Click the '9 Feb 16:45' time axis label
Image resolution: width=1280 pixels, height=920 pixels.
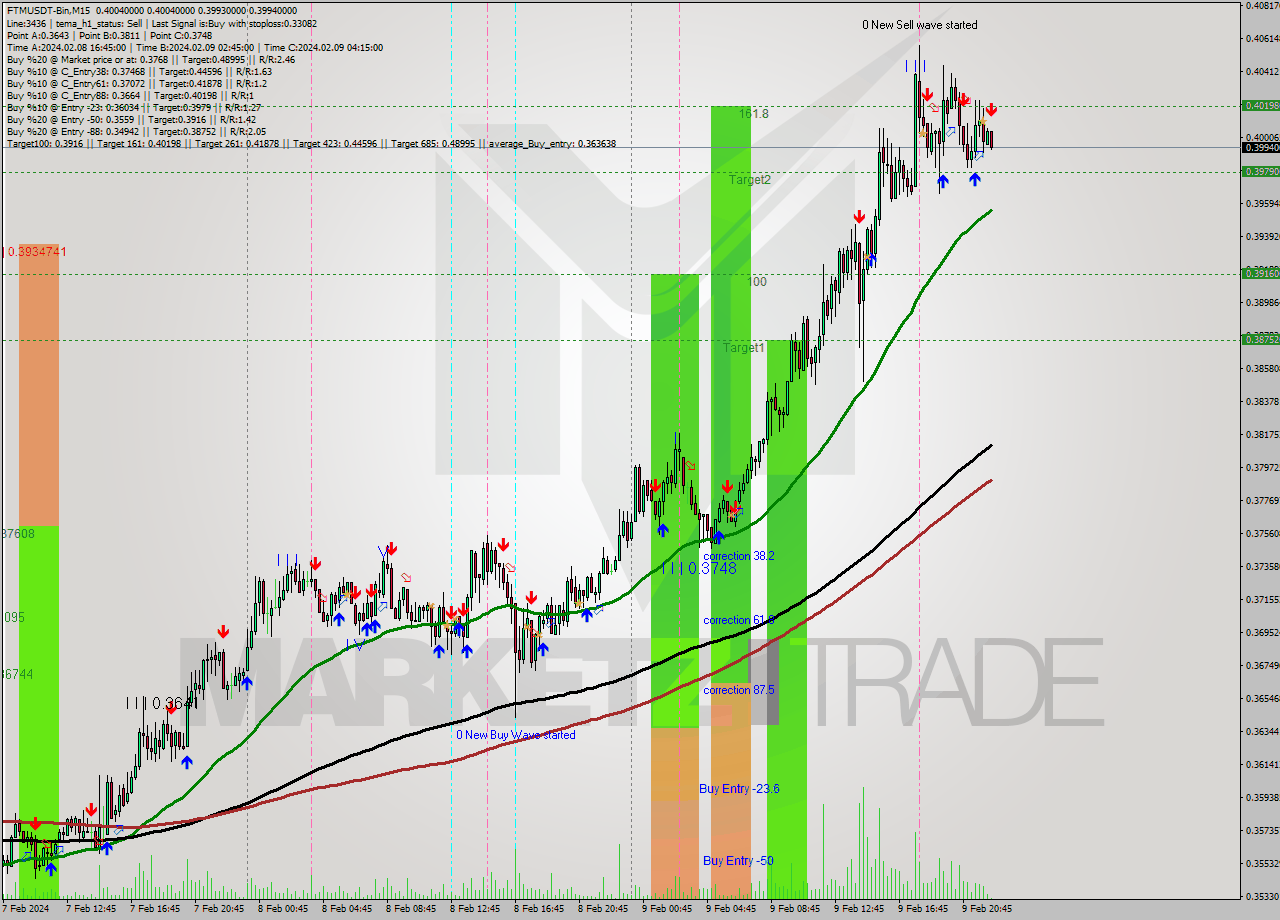click(923, 909)
